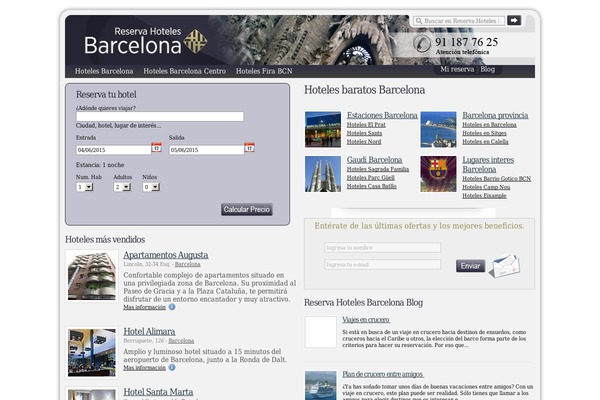Click Barcelona link after Lincoln address
The image size is (600, 400).
pyautogui.click(x=188, y=264)
